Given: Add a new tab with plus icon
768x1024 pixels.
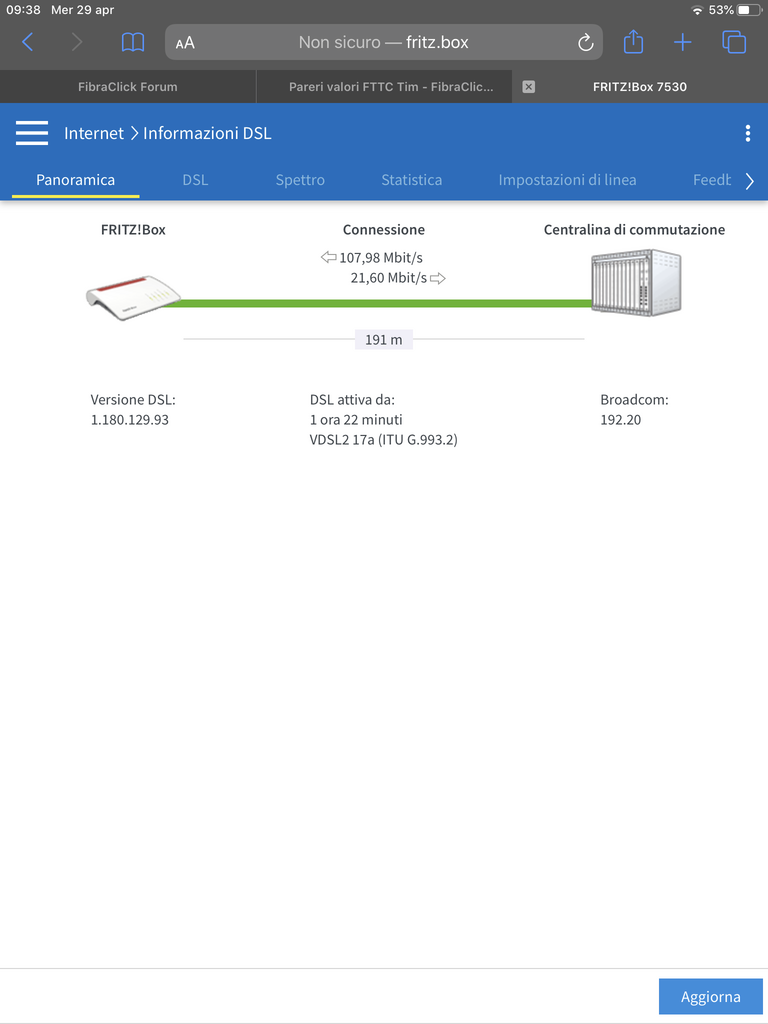Looking at the screenshot, I should 682,42.
